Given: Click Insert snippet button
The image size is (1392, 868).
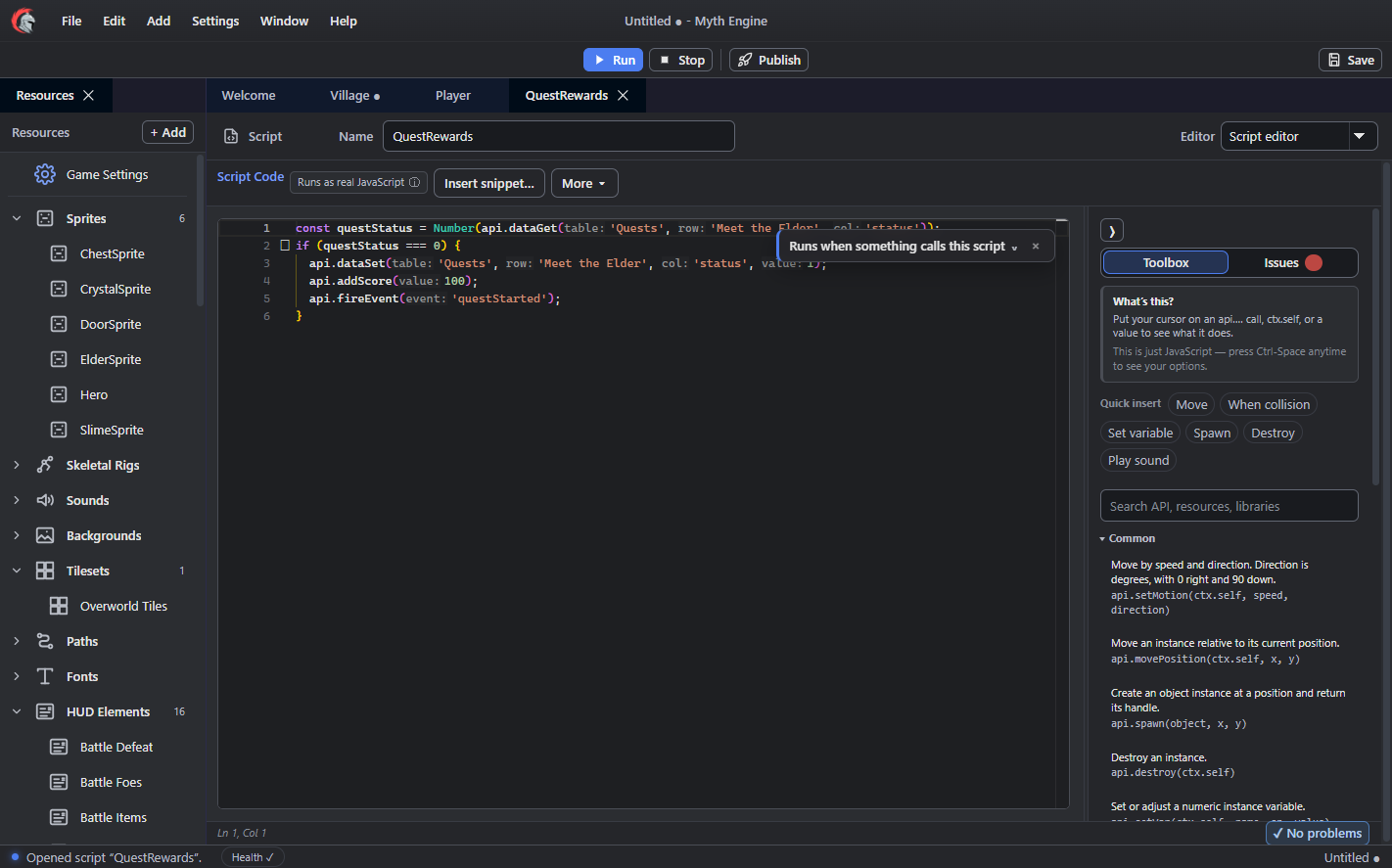Looking at the screenshot, I should tap(489, 183).
